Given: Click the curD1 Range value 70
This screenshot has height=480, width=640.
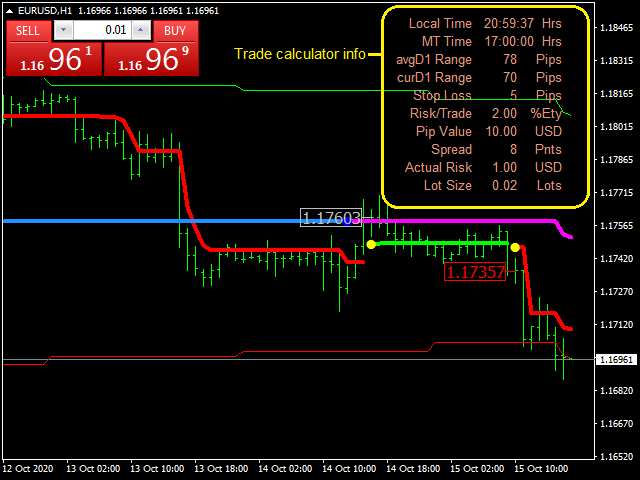Looking at the screenshot, I should tap(510, 78).
